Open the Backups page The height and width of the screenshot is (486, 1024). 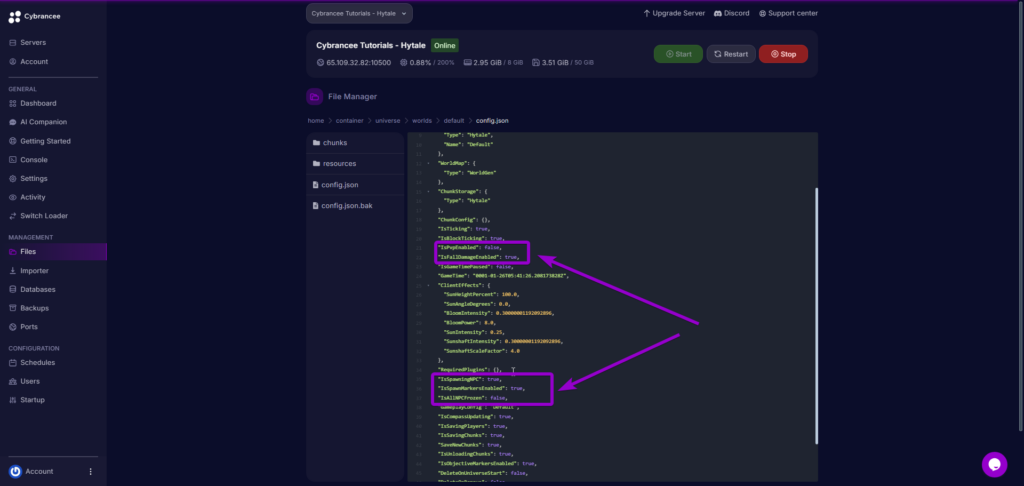(34, 308)
